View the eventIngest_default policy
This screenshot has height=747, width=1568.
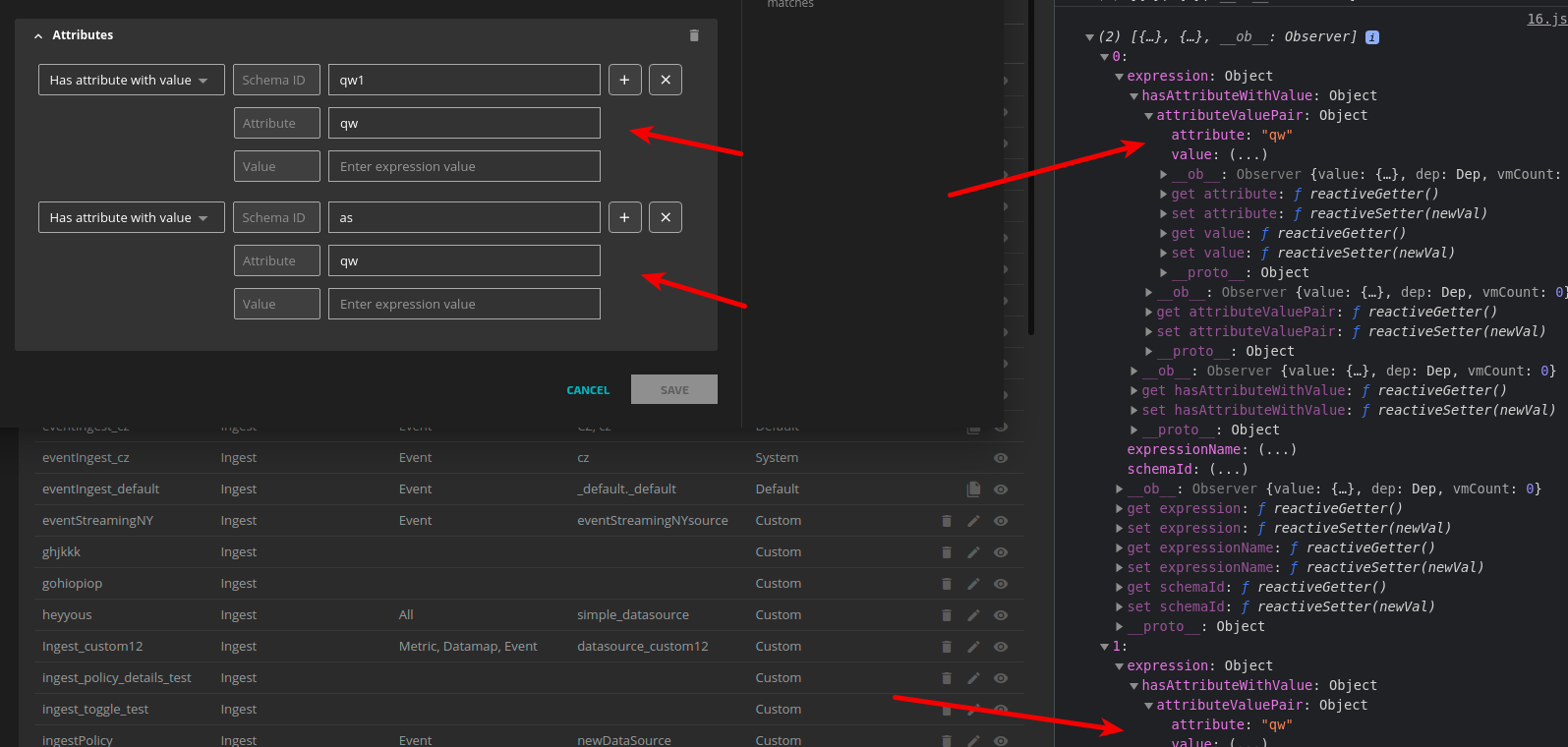pyautogui.click(x=1001, y=489)
